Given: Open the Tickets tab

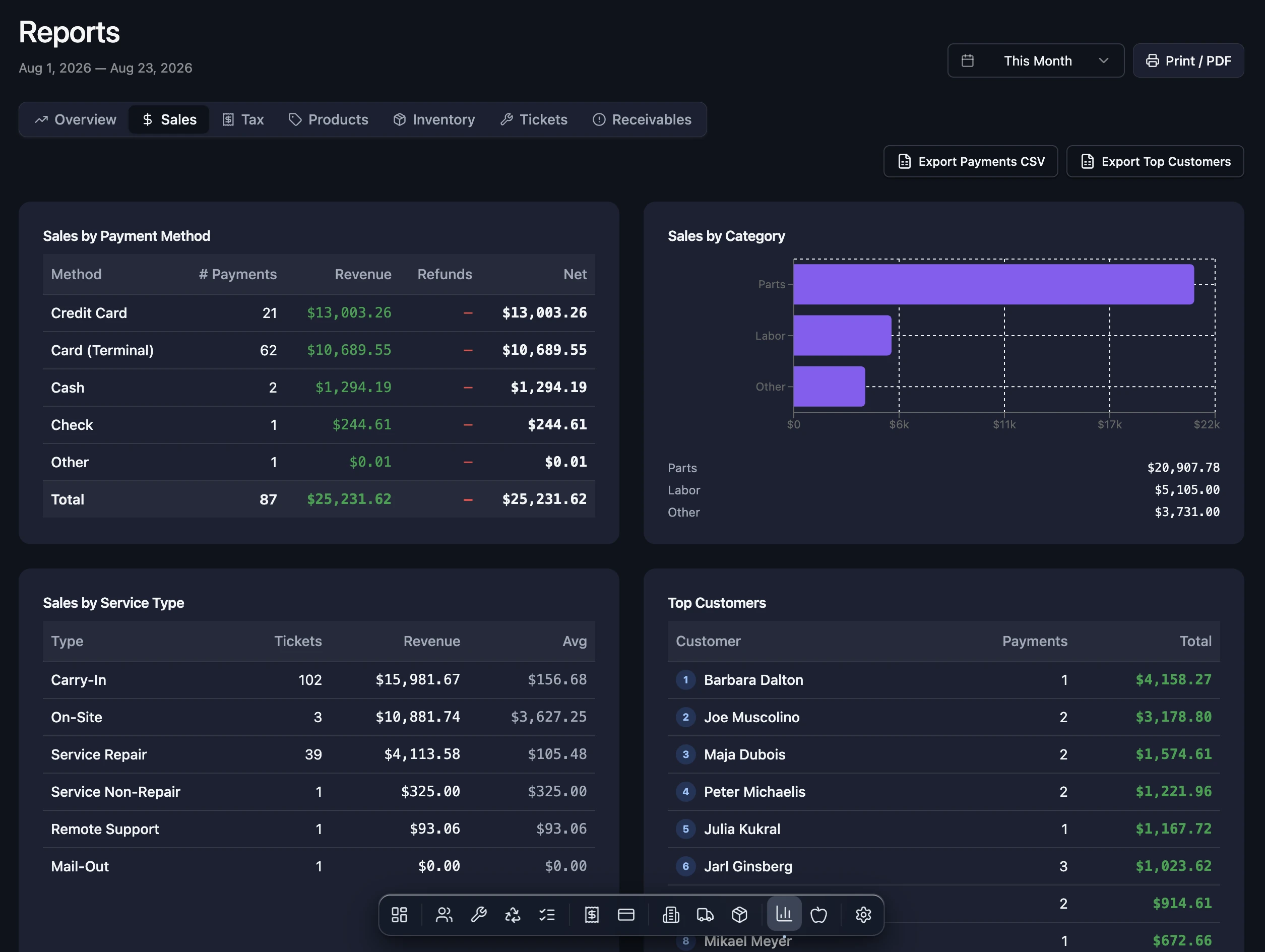Looking at the screenshot, I should tap(534, 119).
